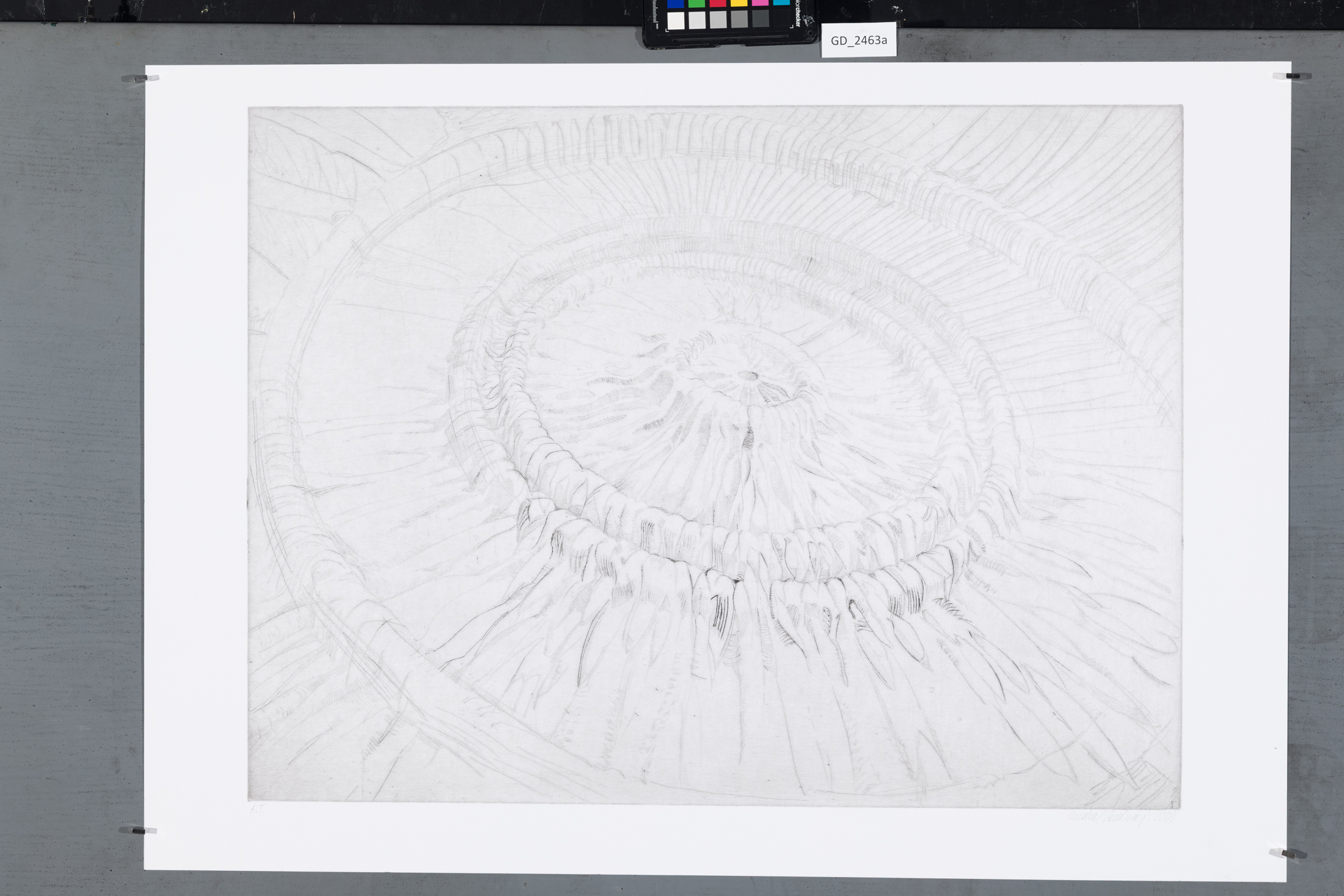Click the bottom-left mounting clip
Image resolution: width=1344 pixels, height=896 pixels.
[138, 831]
